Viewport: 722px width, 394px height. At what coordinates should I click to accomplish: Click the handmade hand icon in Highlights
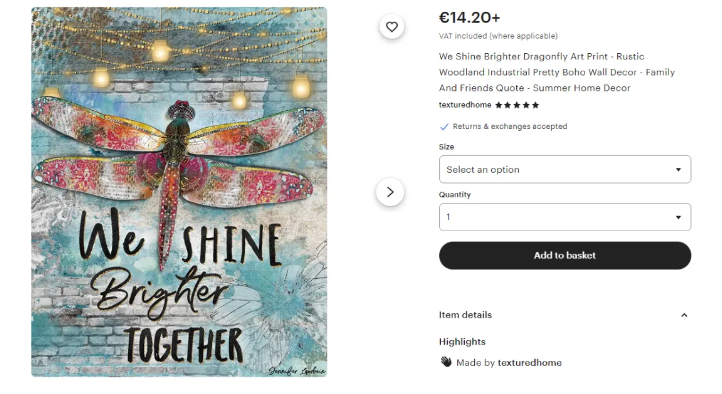click(446, 362)
